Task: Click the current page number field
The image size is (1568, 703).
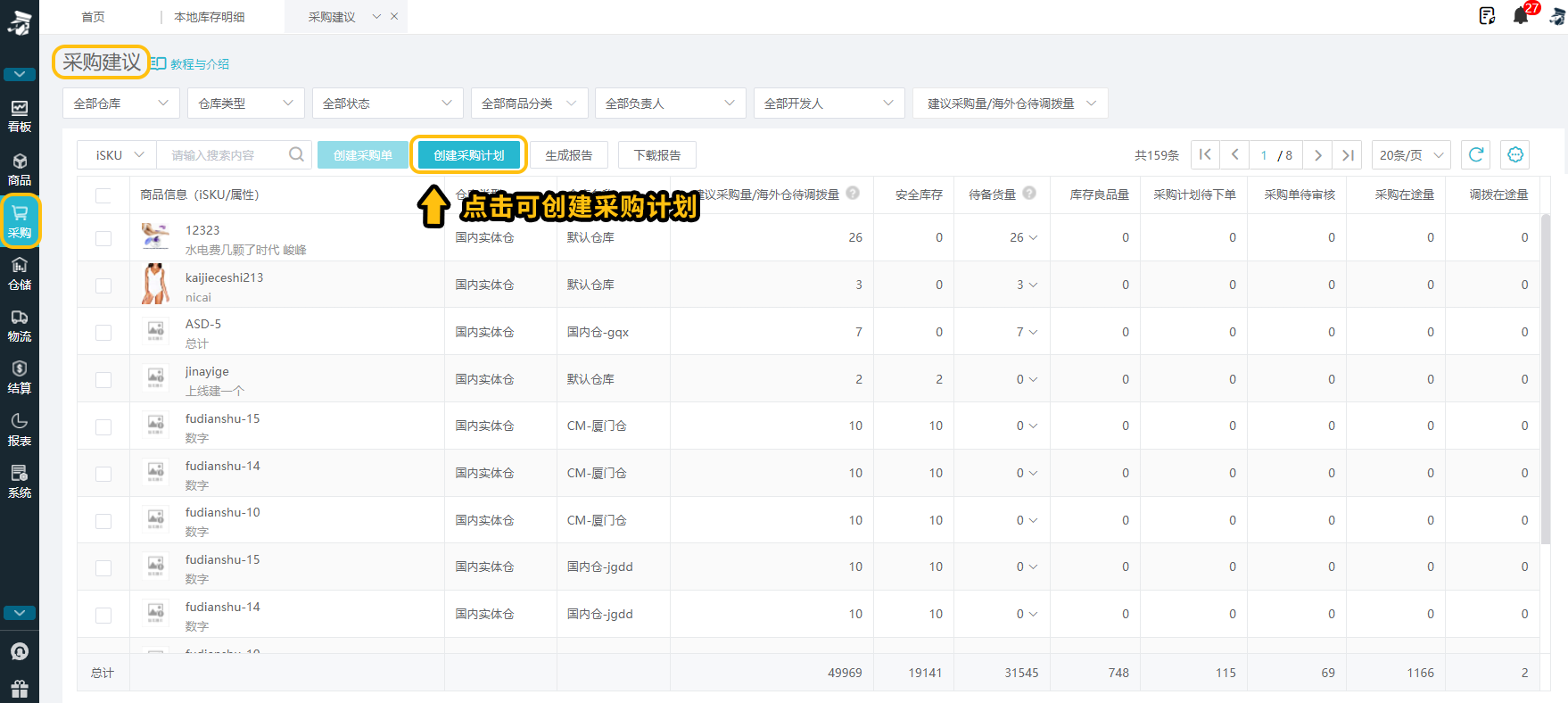Action: point(1264,154)
